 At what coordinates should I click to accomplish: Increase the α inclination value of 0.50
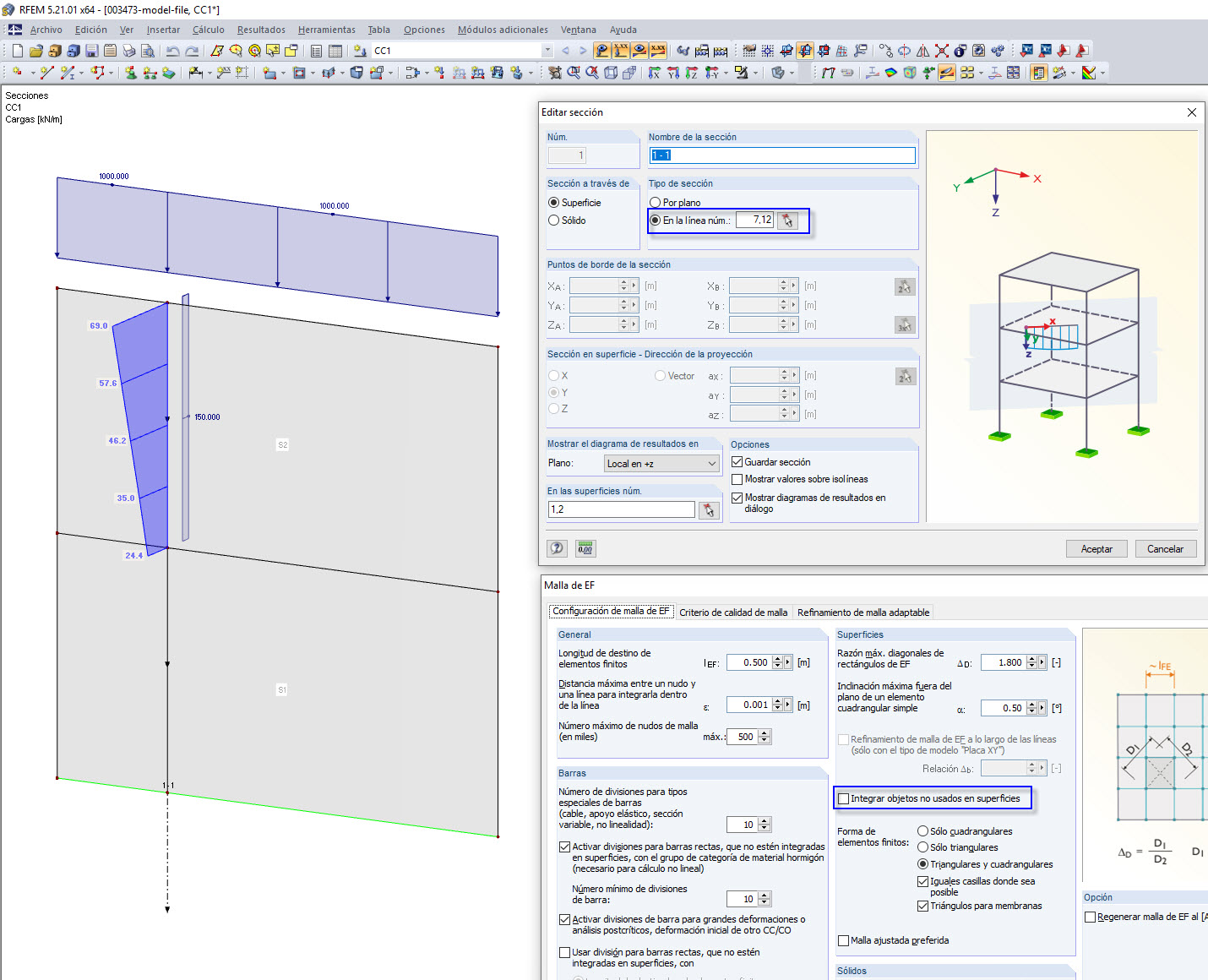(x=1031, y=705)
